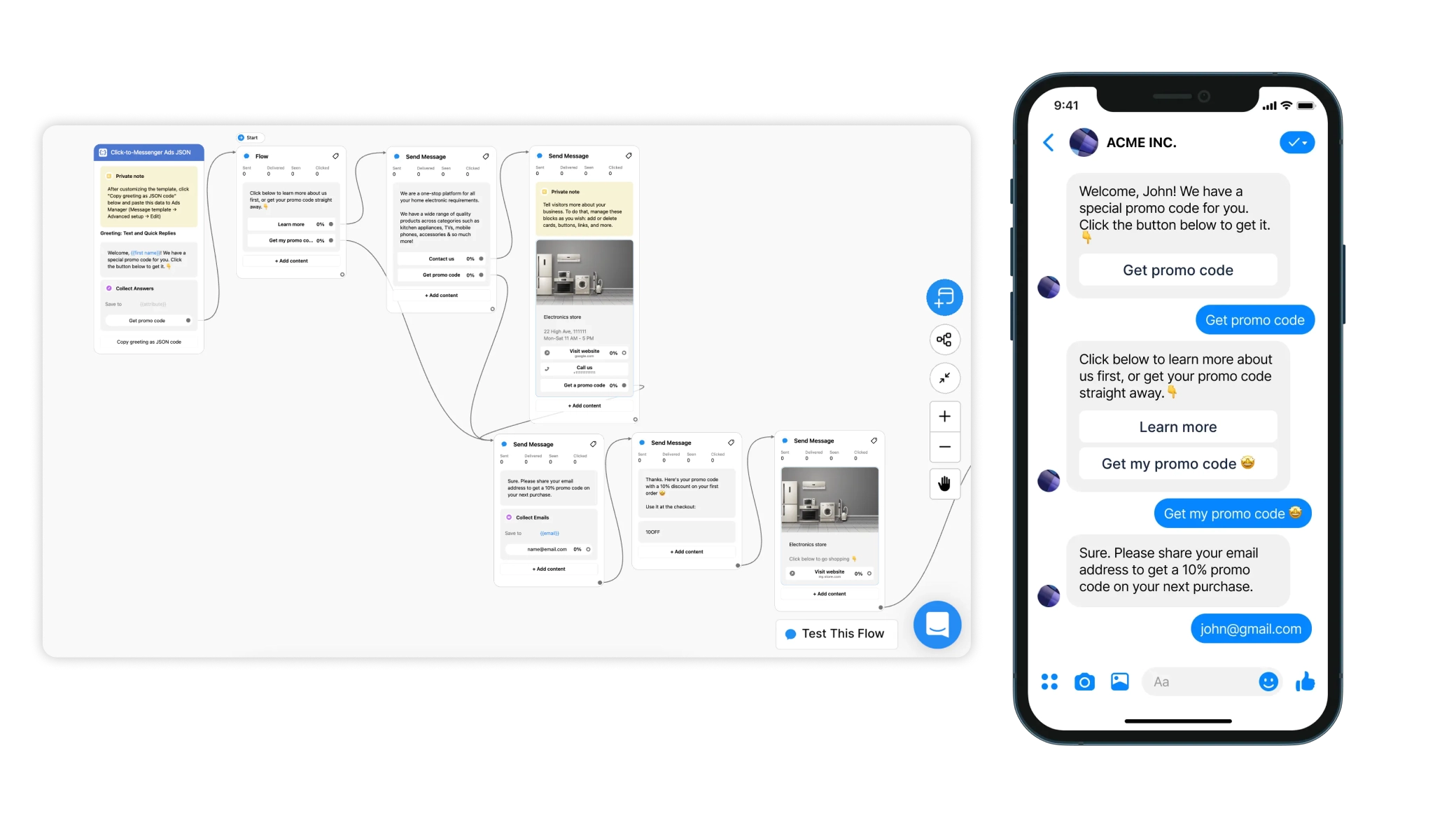Image resolution: width=1456 pixels, height=818 pixels.
Task: Select the hand/pan tool icon
Action: click(x=944, y=485)
